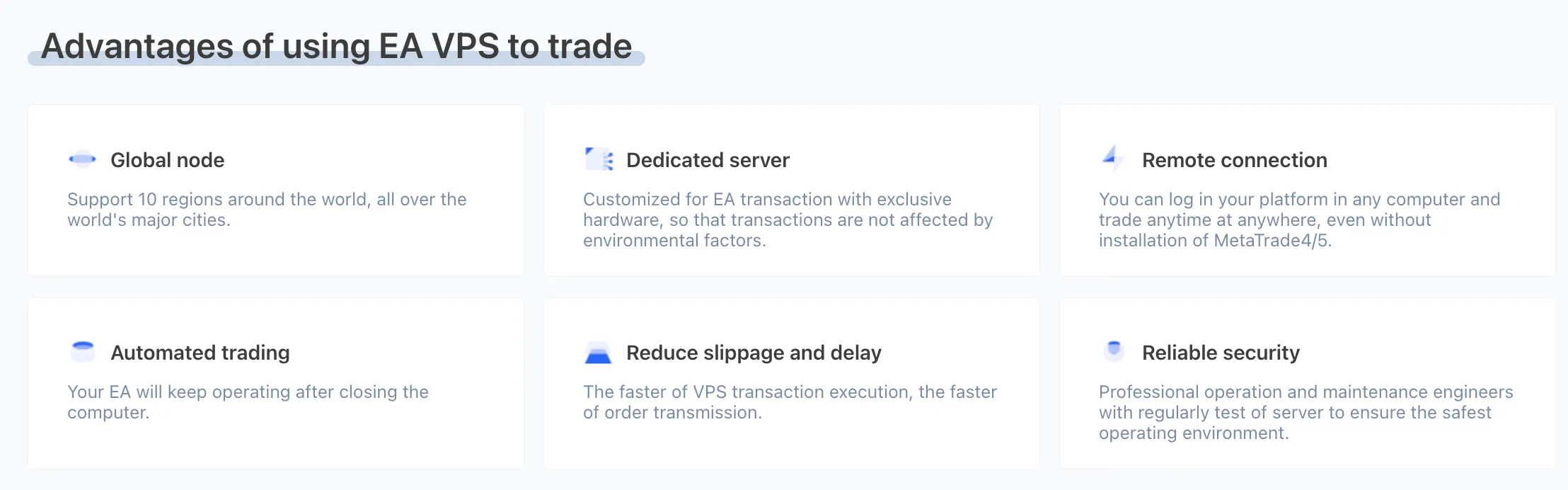Image resolution: width=1568 pixels, height=490 pixels.
Task: Click the text about EA operating after closing
Action: (248, 402)
